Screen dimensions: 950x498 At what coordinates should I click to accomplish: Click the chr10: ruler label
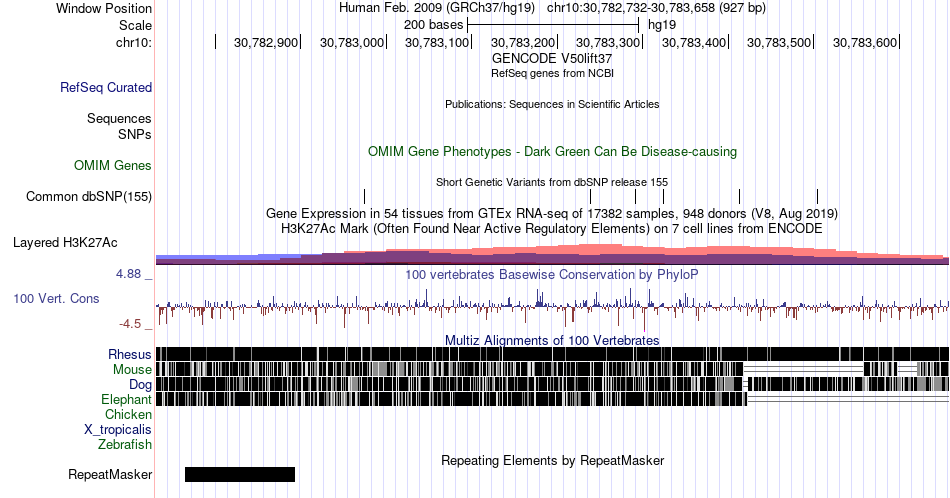[134, 42]
